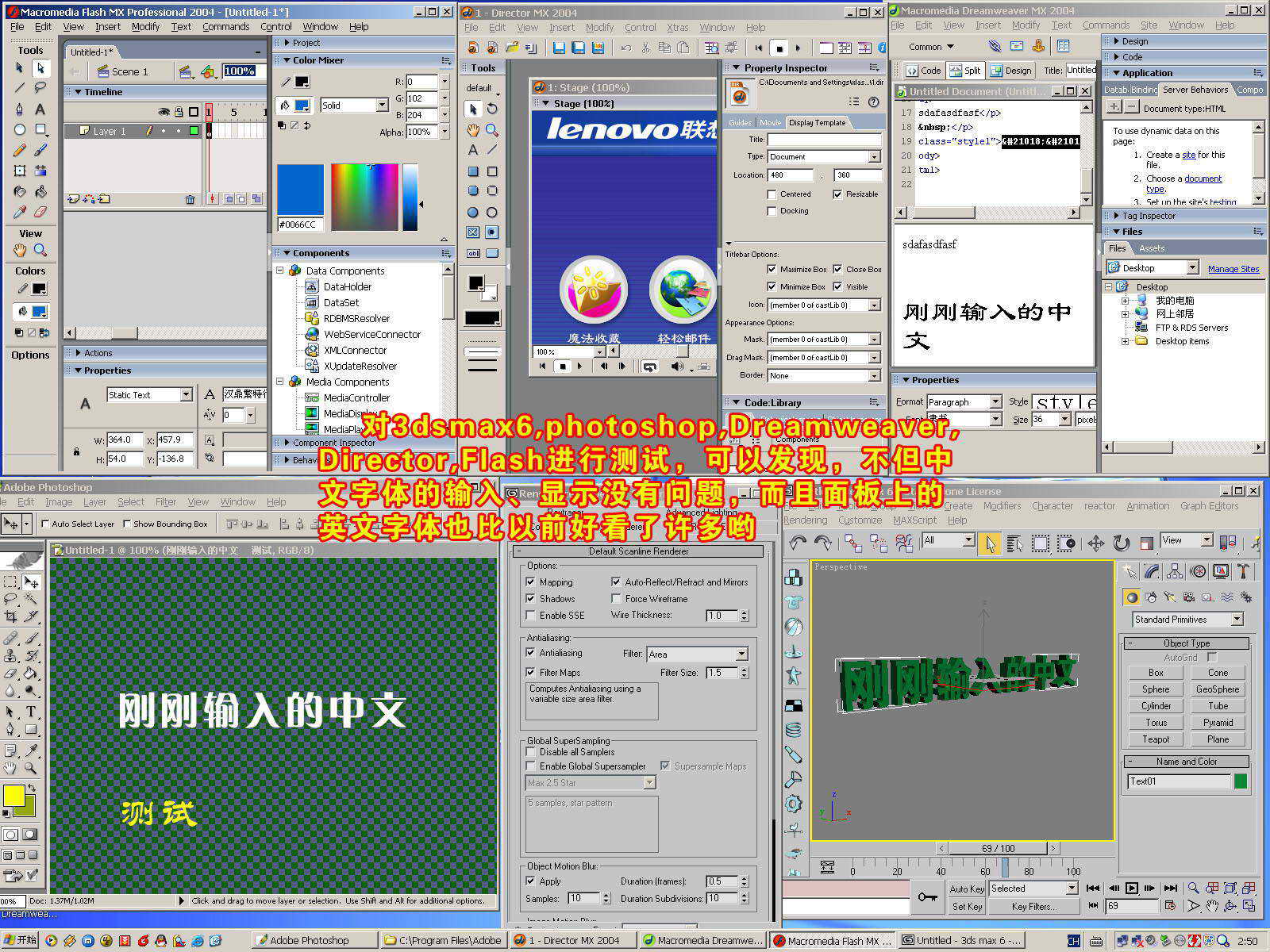This screenshot has width=1270, height=952.
Task: Open the Paragraph format dropdown in Dreamweaver
Action: [964, 401]
